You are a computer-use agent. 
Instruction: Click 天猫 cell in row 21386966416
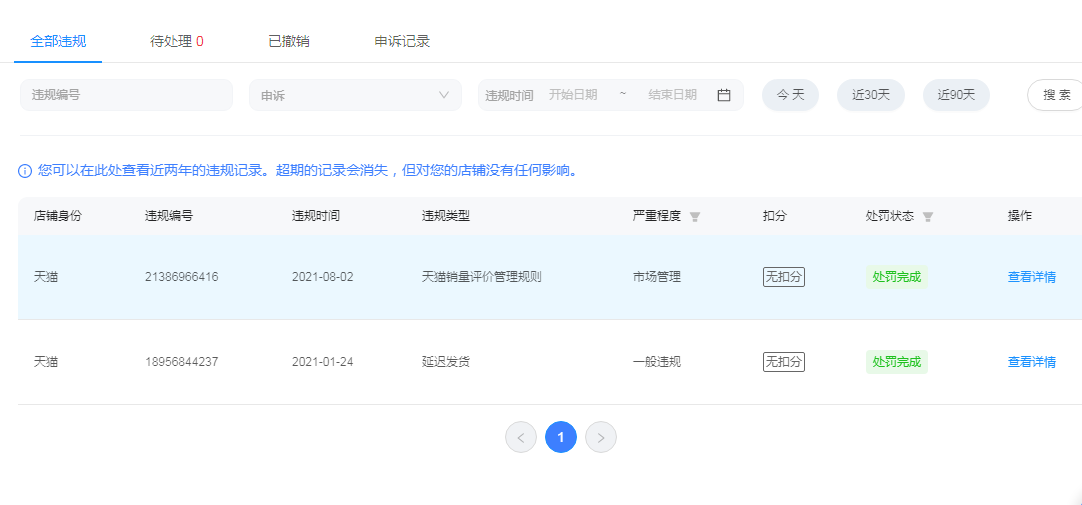(x=46, y=277)
